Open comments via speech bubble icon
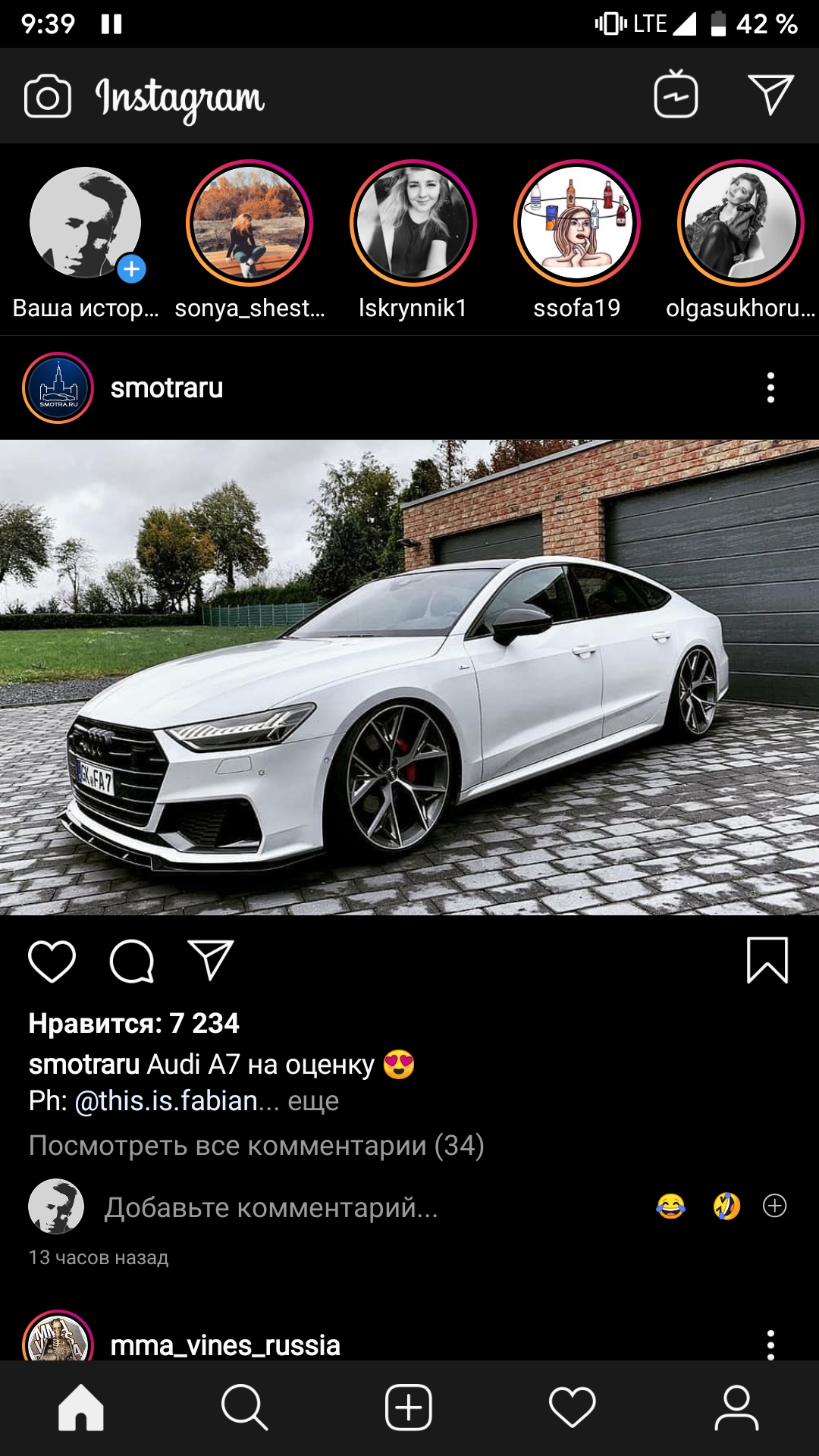The width and height of the screenshot is (819, 1456). (132, 961)
